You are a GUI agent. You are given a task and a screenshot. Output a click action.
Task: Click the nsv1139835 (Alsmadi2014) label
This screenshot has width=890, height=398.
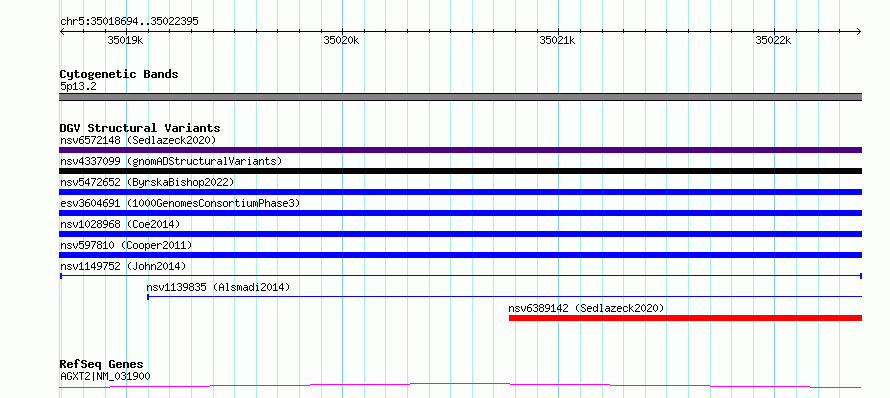coord(218,287)
